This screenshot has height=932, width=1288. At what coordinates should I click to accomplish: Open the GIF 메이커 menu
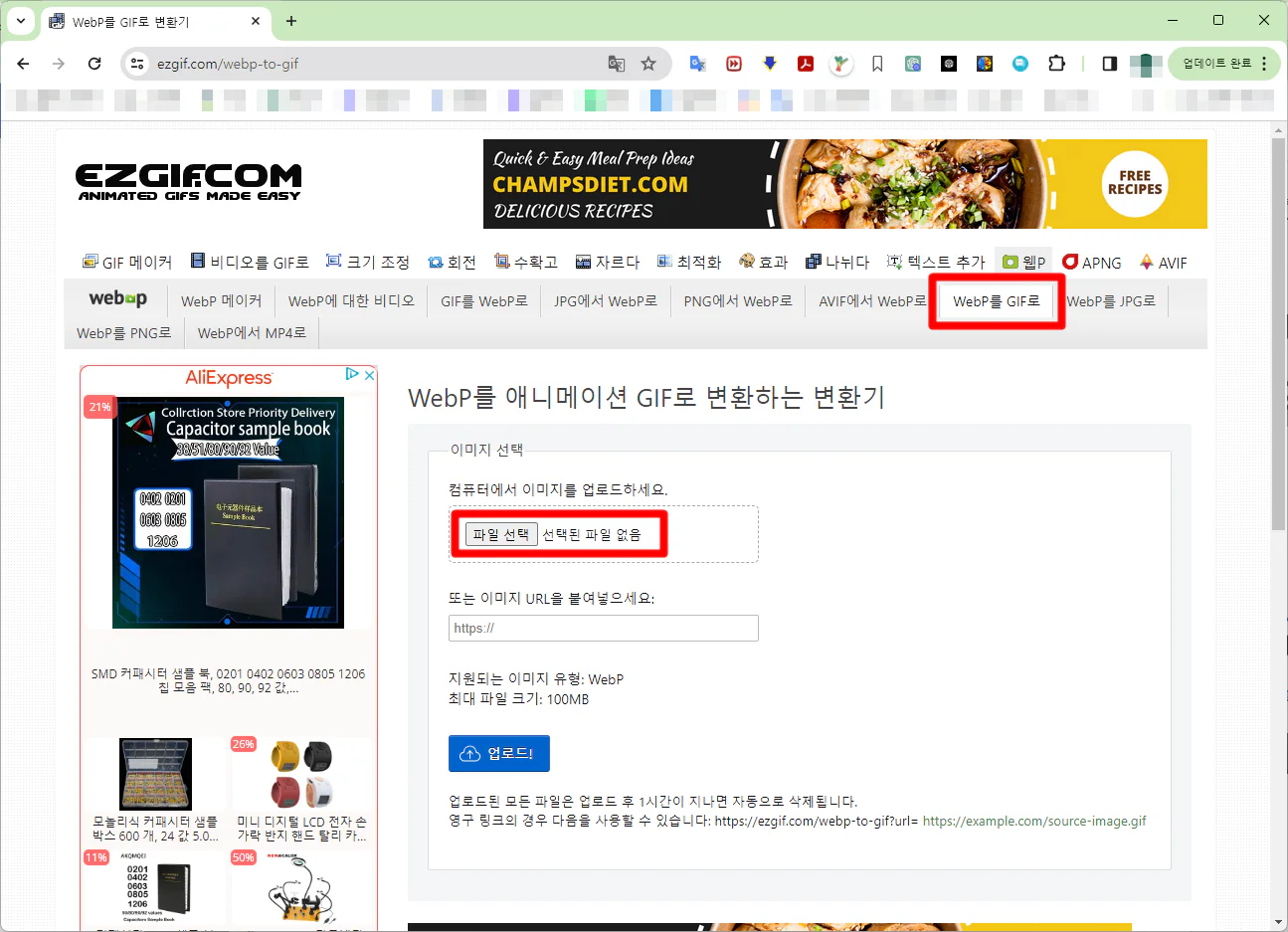(127, 263)
